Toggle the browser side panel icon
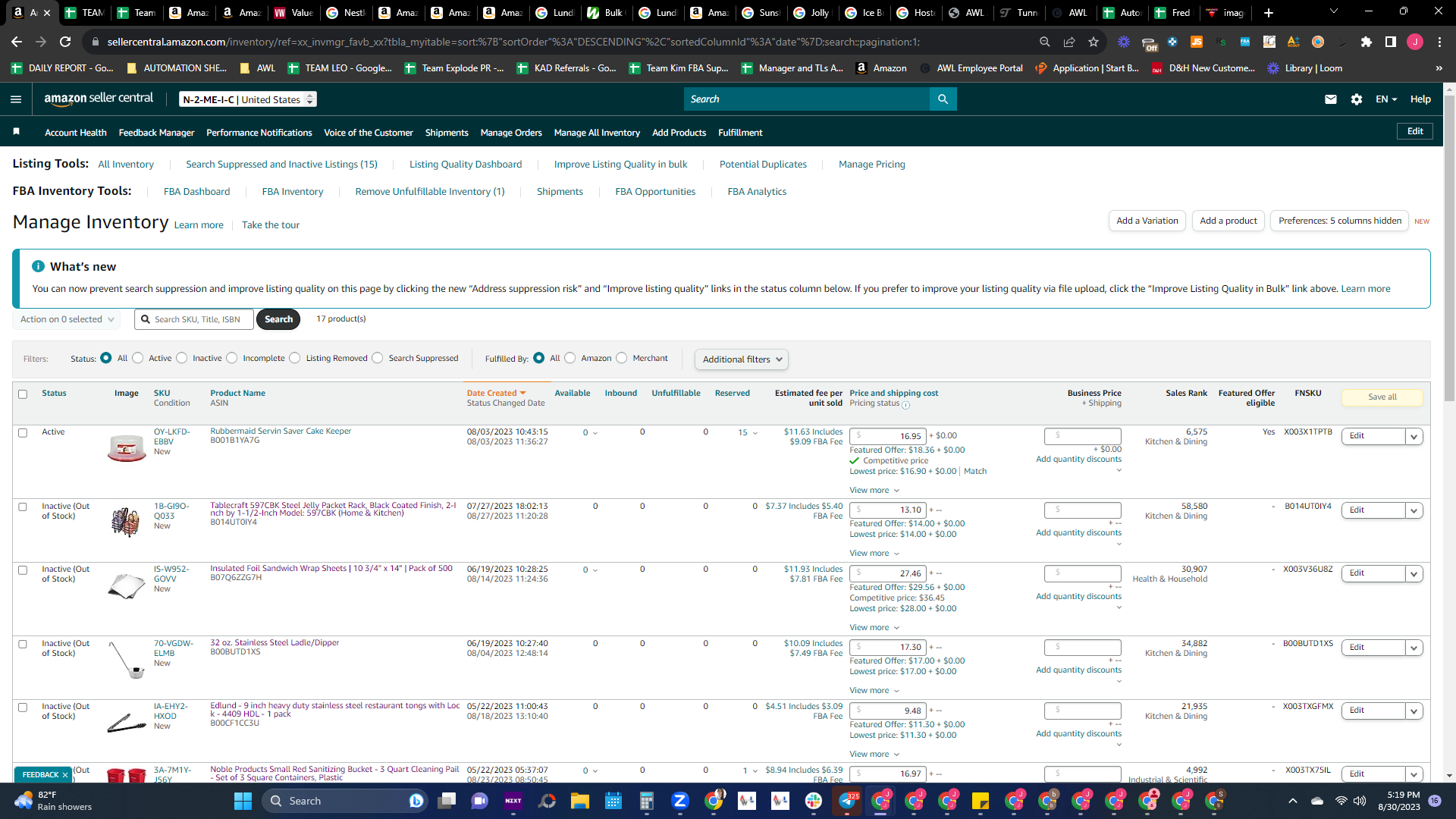Viewport: 1456px width, 819px height. (x=1390, y=42)
